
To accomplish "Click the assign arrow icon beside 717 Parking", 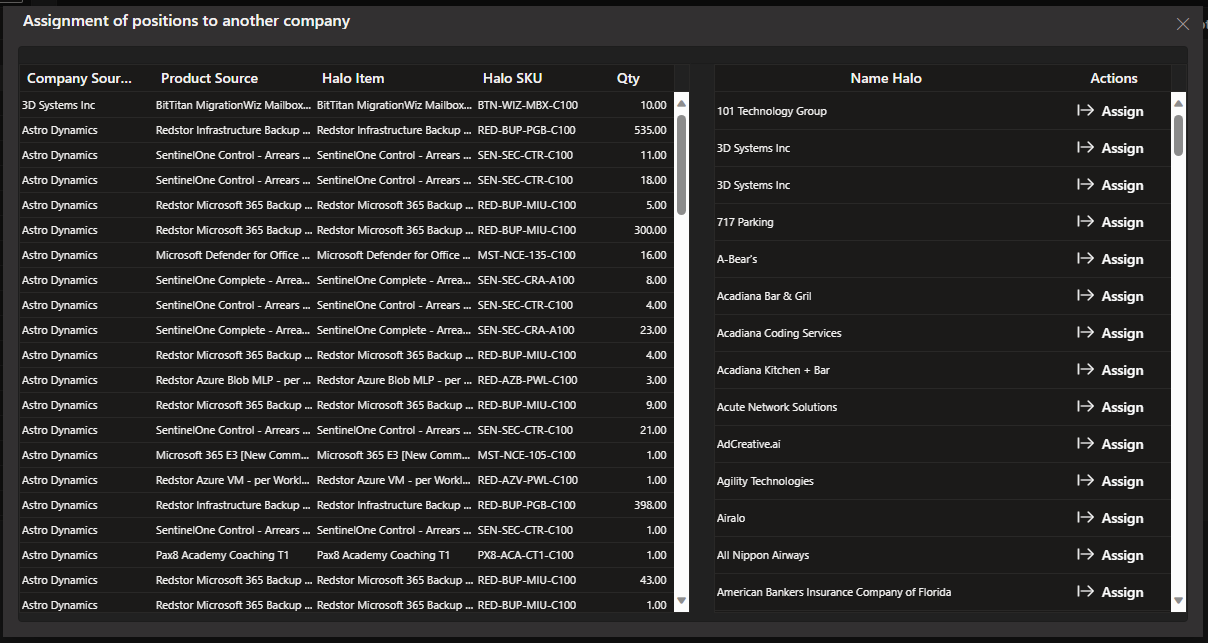I will tap(1085, 222).
